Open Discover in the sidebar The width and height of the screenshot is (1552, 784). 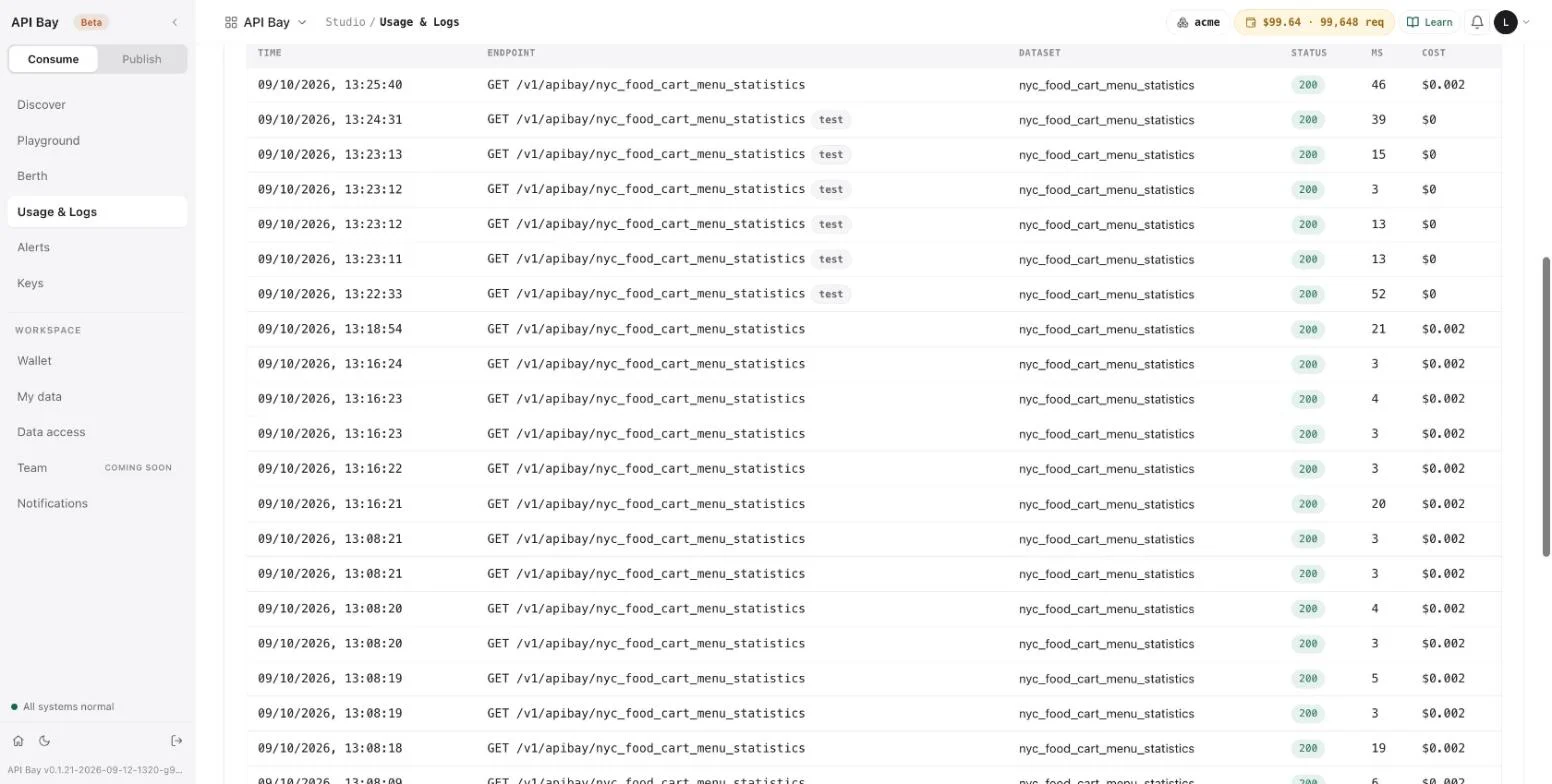click(x=97, y=105)
